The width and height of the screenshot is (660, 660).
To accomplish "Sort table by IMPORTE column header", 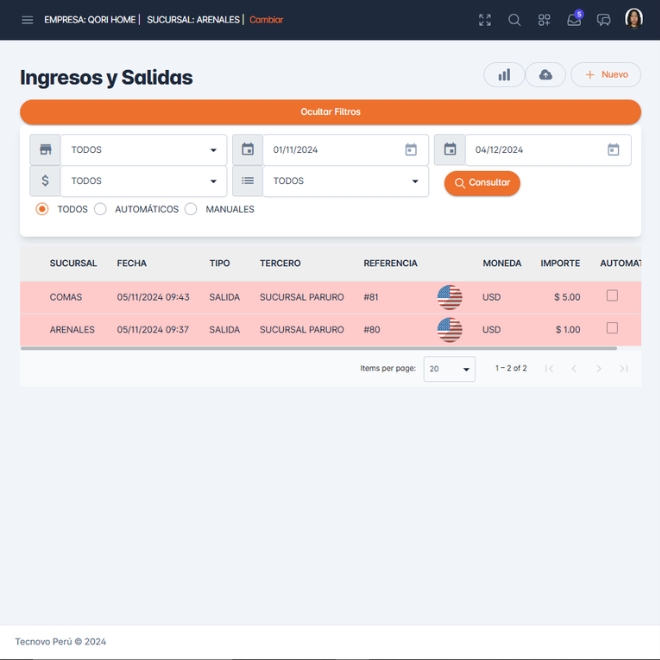I will 560,263.
